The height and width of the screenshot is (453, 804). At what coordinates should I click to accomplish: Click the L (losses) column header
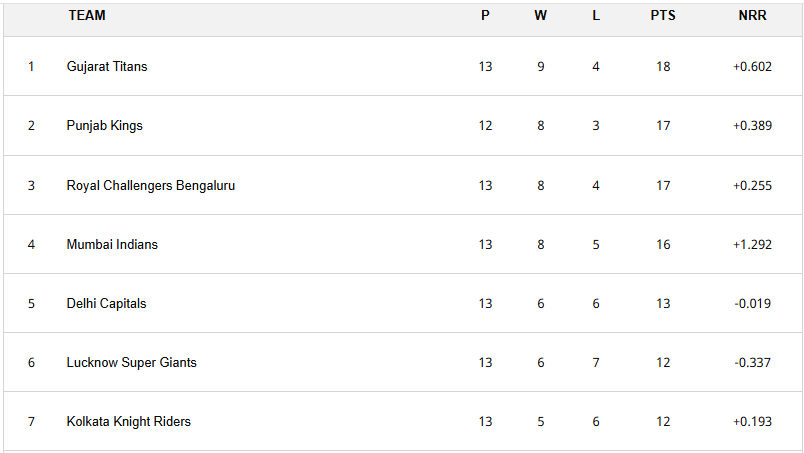[x=596, y=16]
